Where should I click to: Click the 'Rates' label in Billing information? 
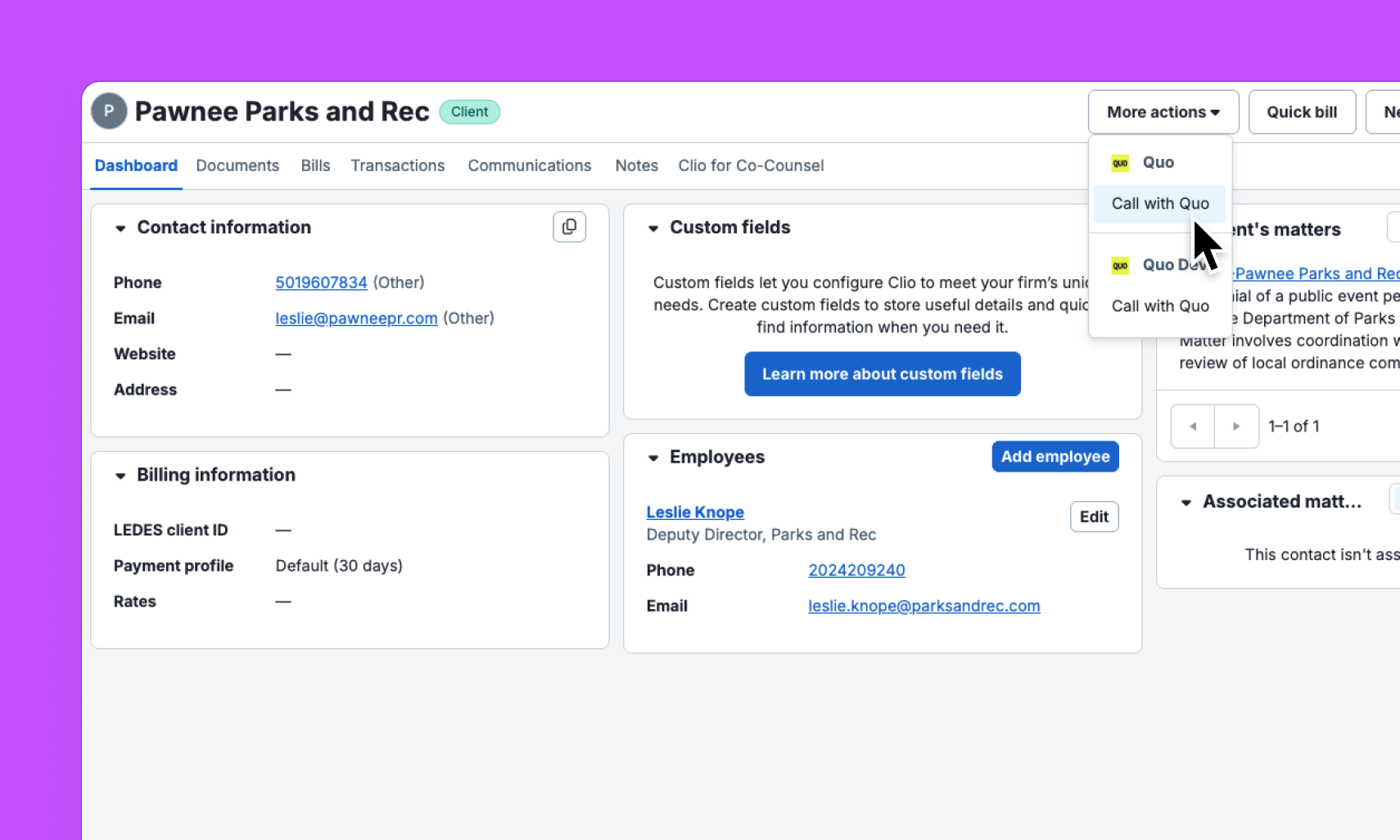135,602
